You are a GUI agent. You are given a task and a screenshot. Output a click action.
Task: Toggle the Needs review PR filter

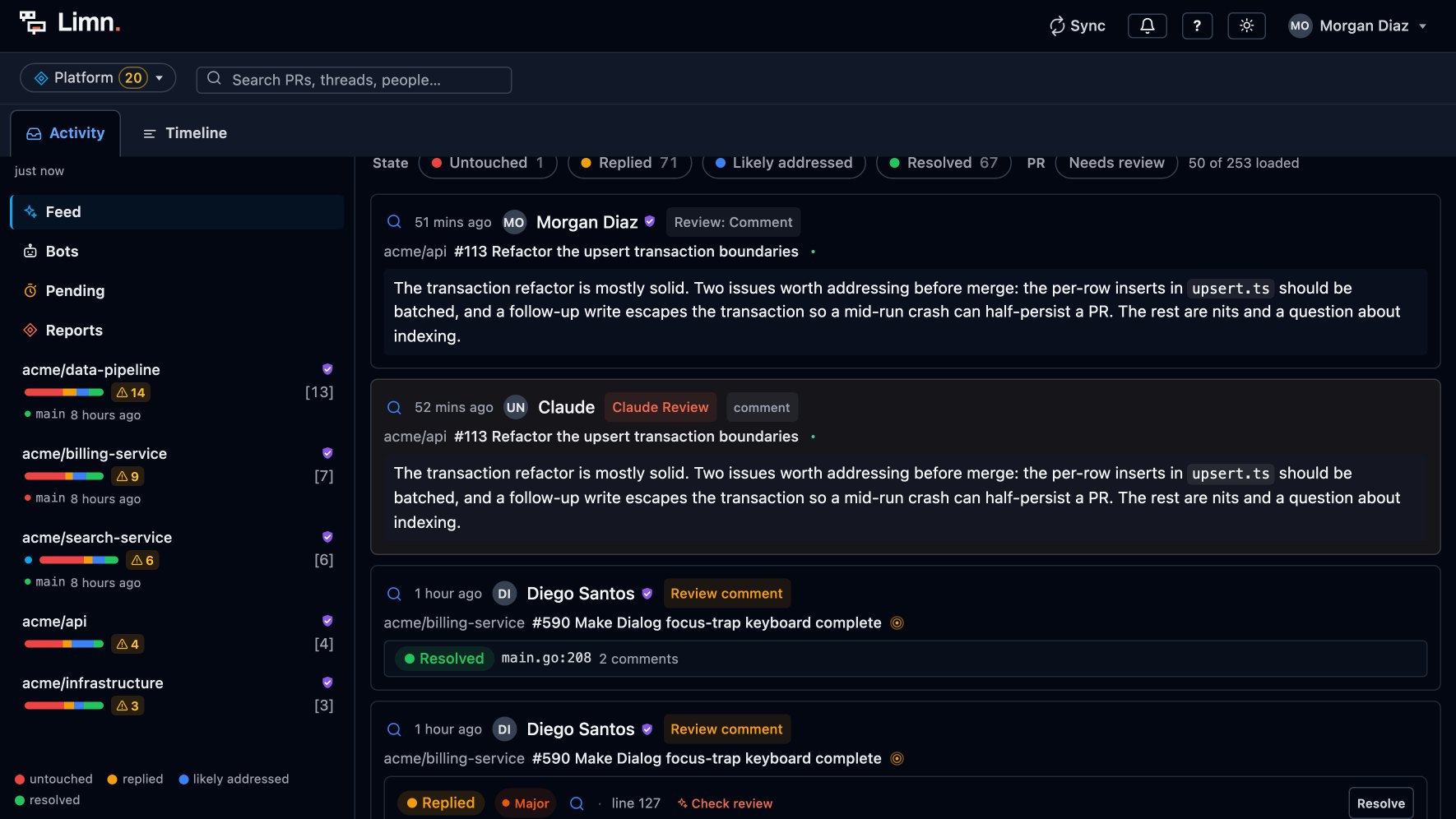pos(1116,163)
